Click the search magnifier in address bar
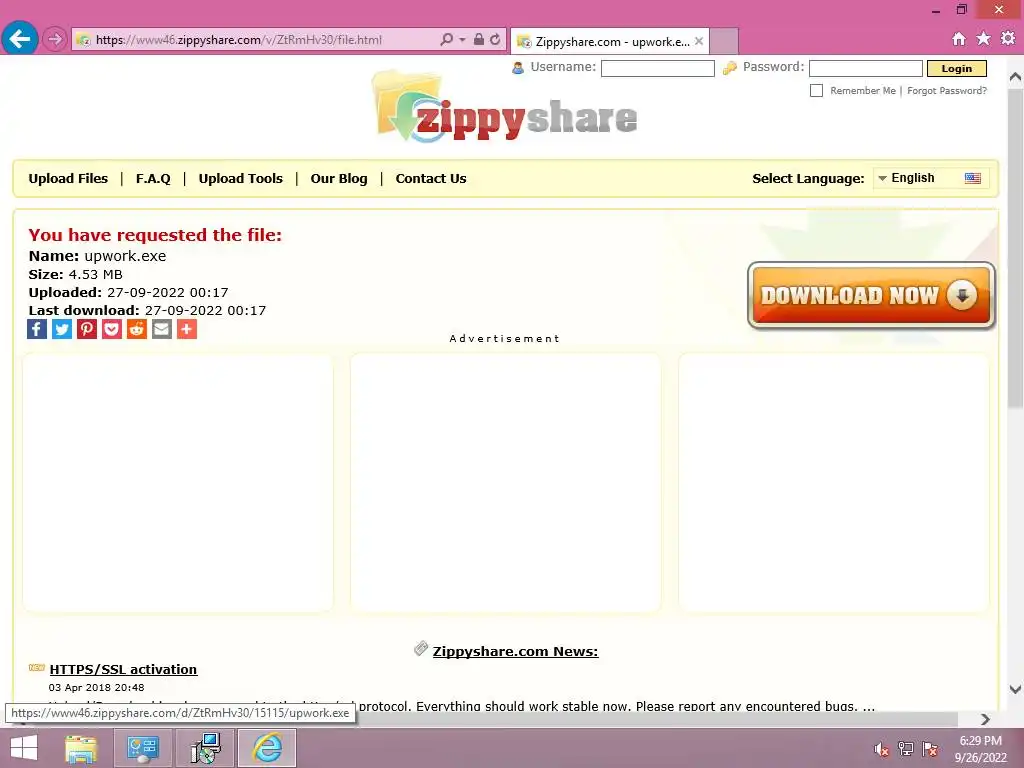The width and height of the screenshot is (1024, 768). pos(446,40)
